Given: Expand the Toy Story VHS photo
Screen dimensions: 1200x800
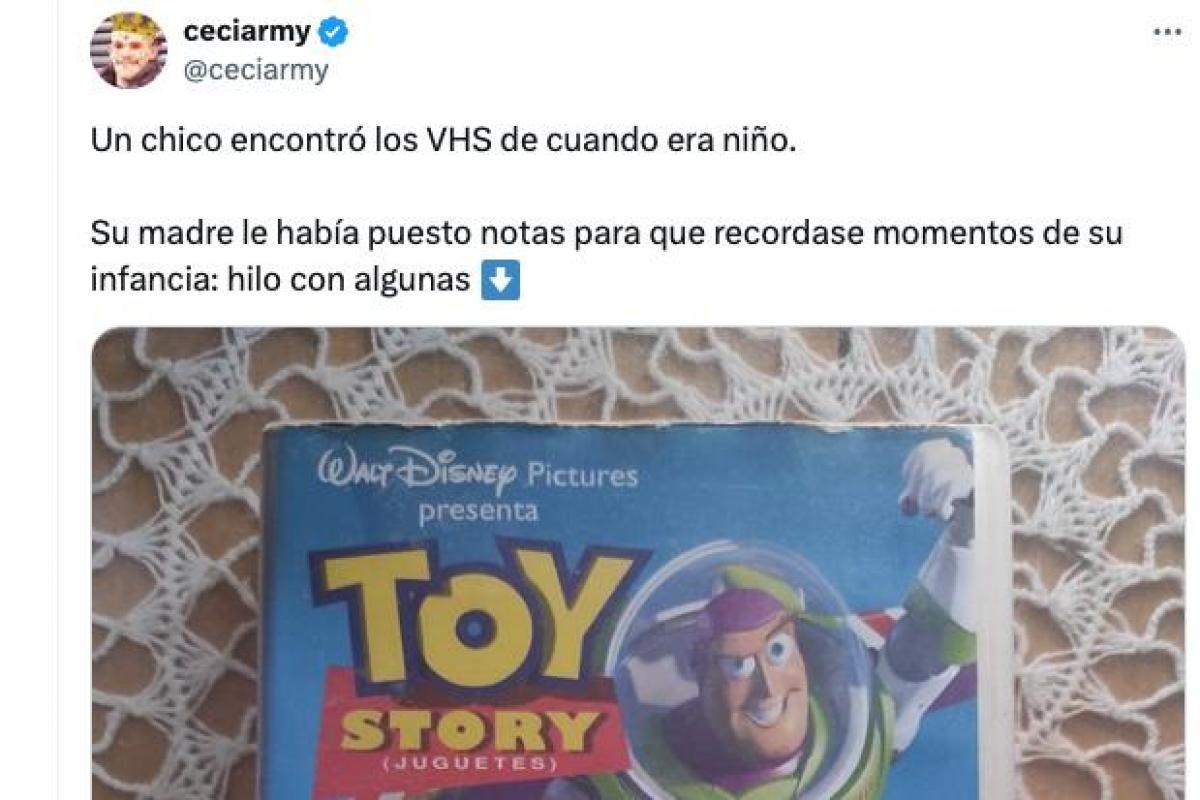Looking at the screenshot, I should coord(638,563).
